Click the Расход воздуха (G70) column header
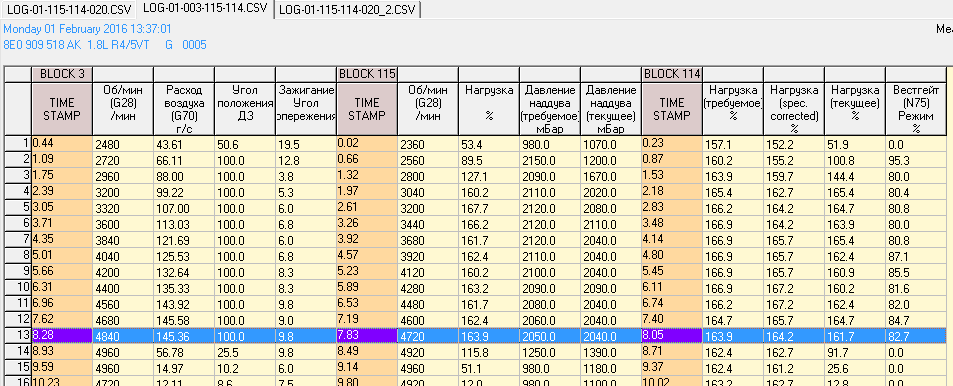 [184, 109]
